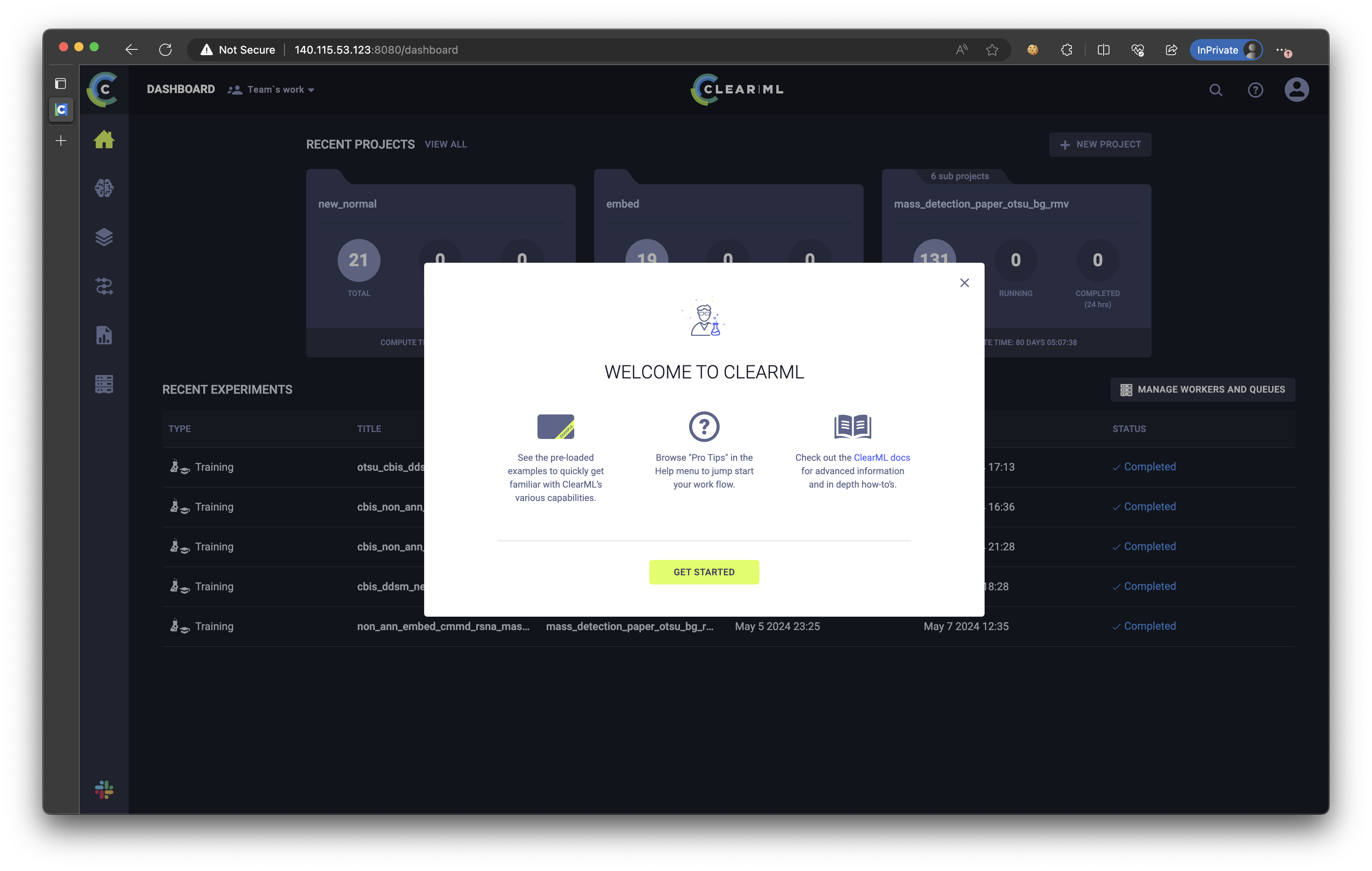Screen dimensions: 1372x871
Task: Expand the Team's work dropdown
Action: [271, 90]
